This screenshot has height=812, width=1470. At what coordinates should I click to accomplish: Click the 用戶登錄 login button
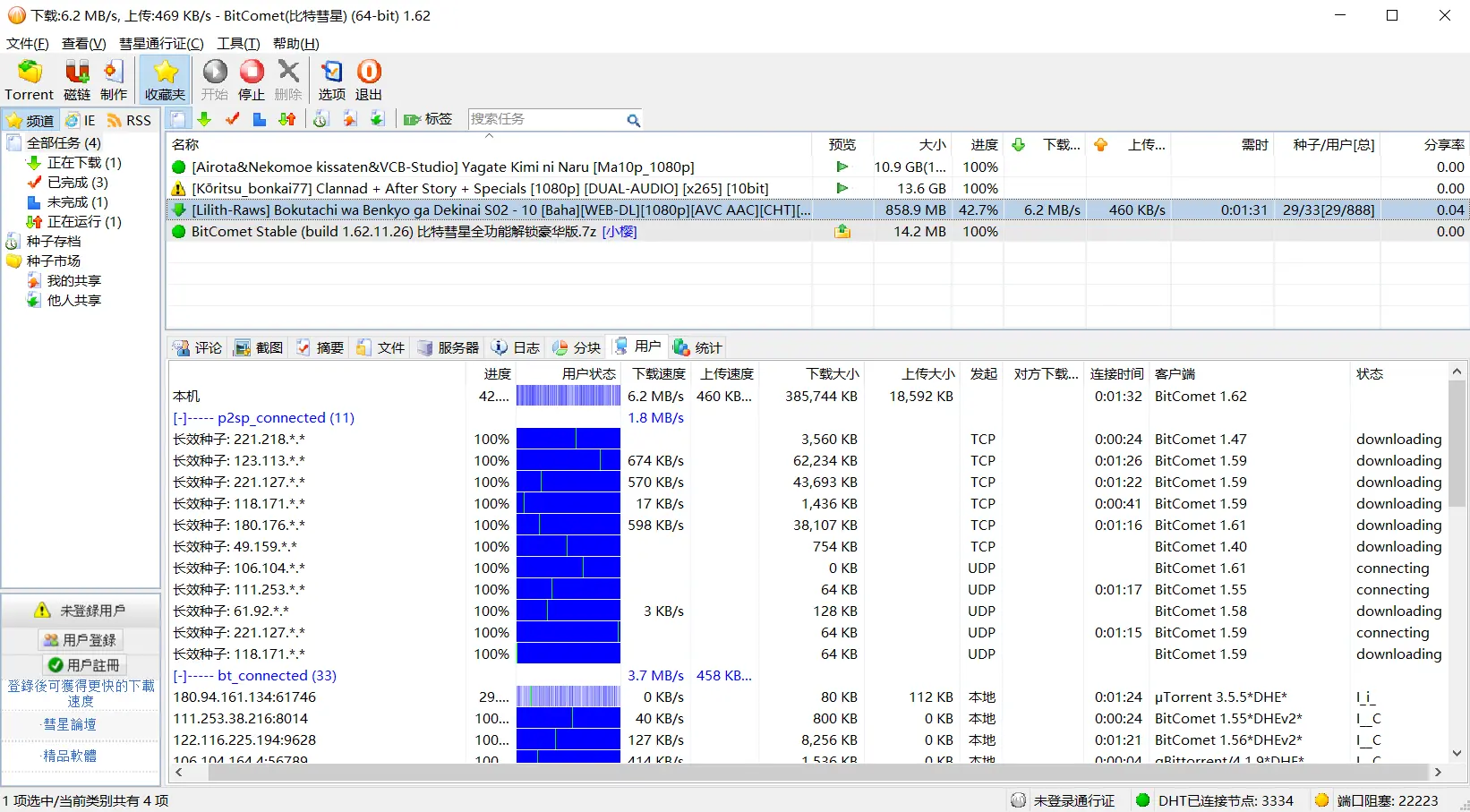81,640
